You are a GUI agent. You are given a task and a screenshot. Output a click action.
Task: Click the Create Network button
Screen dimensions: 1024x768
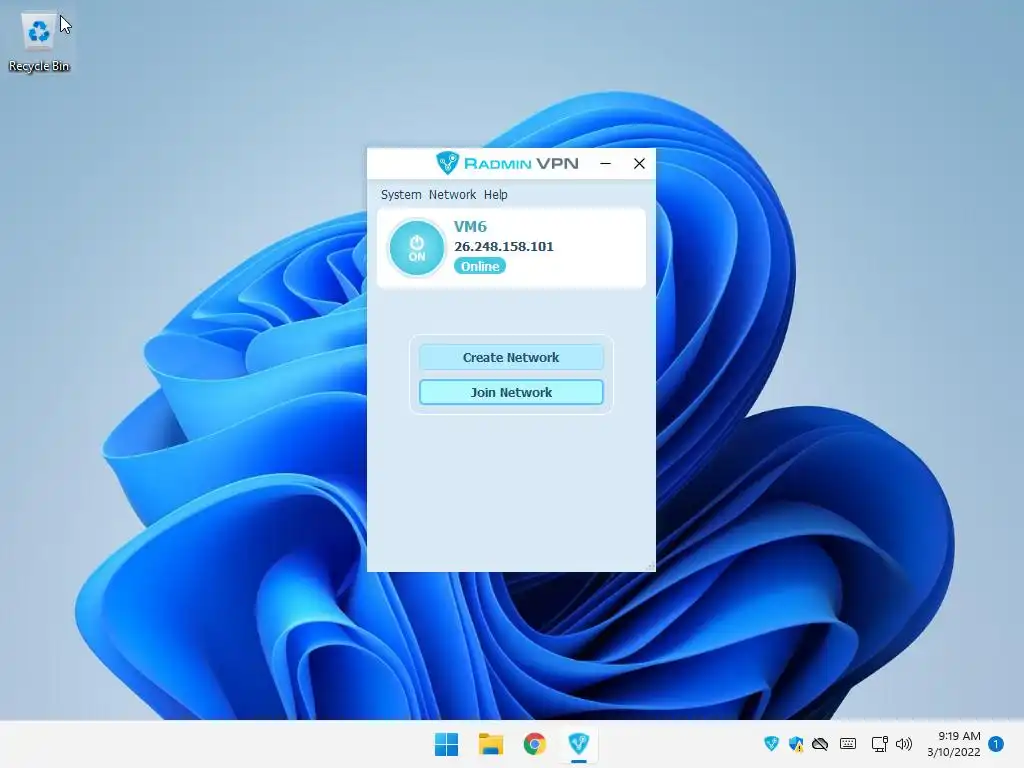point(511,357)
